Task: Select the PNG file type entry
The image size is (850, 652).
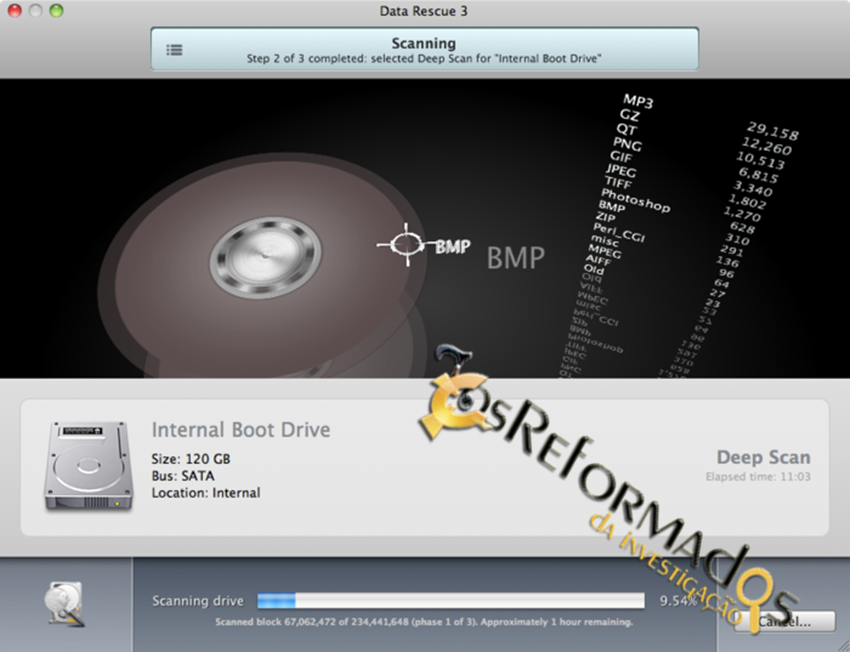Action: (x=627, y=145)
